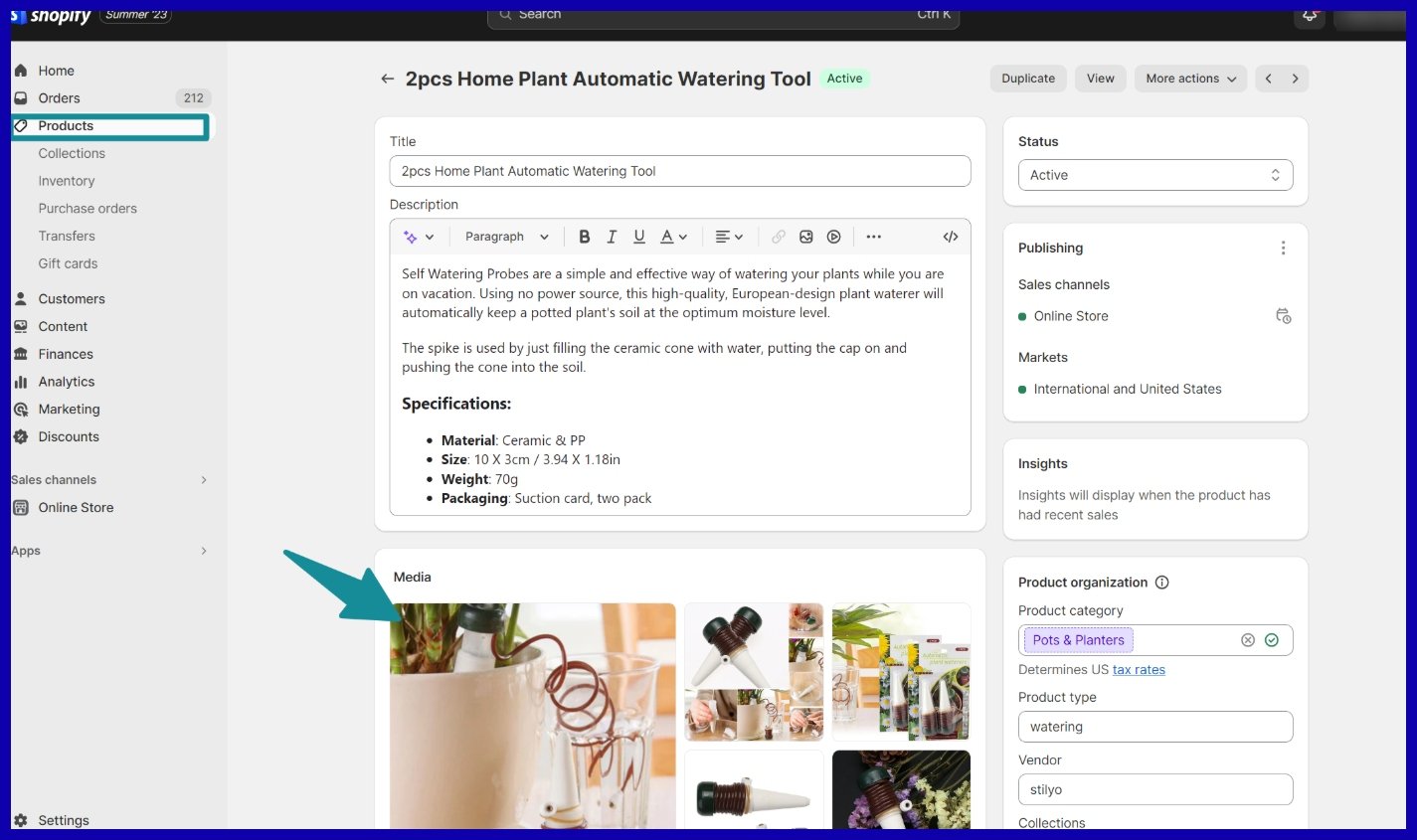
Task: Insert image into the description
Action: pyautogui.click(x=806, y=237)
